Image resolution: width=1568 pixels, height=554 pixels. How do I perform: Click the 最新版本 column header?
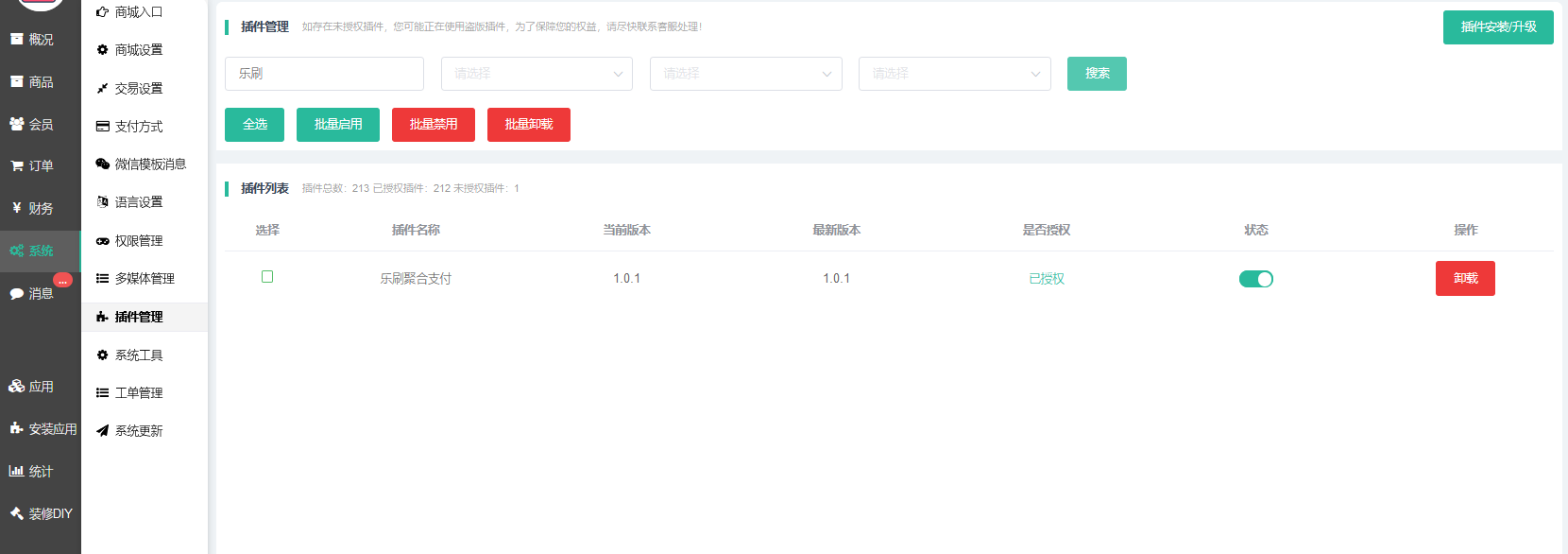tap(836, 231)
